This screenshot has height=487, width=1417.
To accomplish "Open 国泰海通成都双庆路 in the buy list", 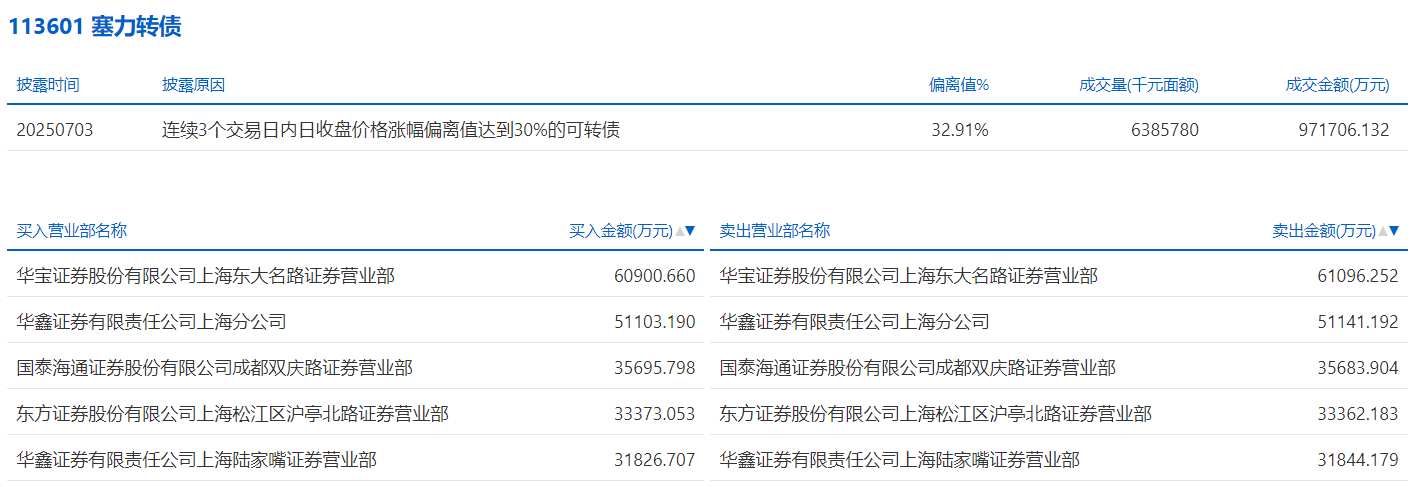I will click(x=215, y=368).
